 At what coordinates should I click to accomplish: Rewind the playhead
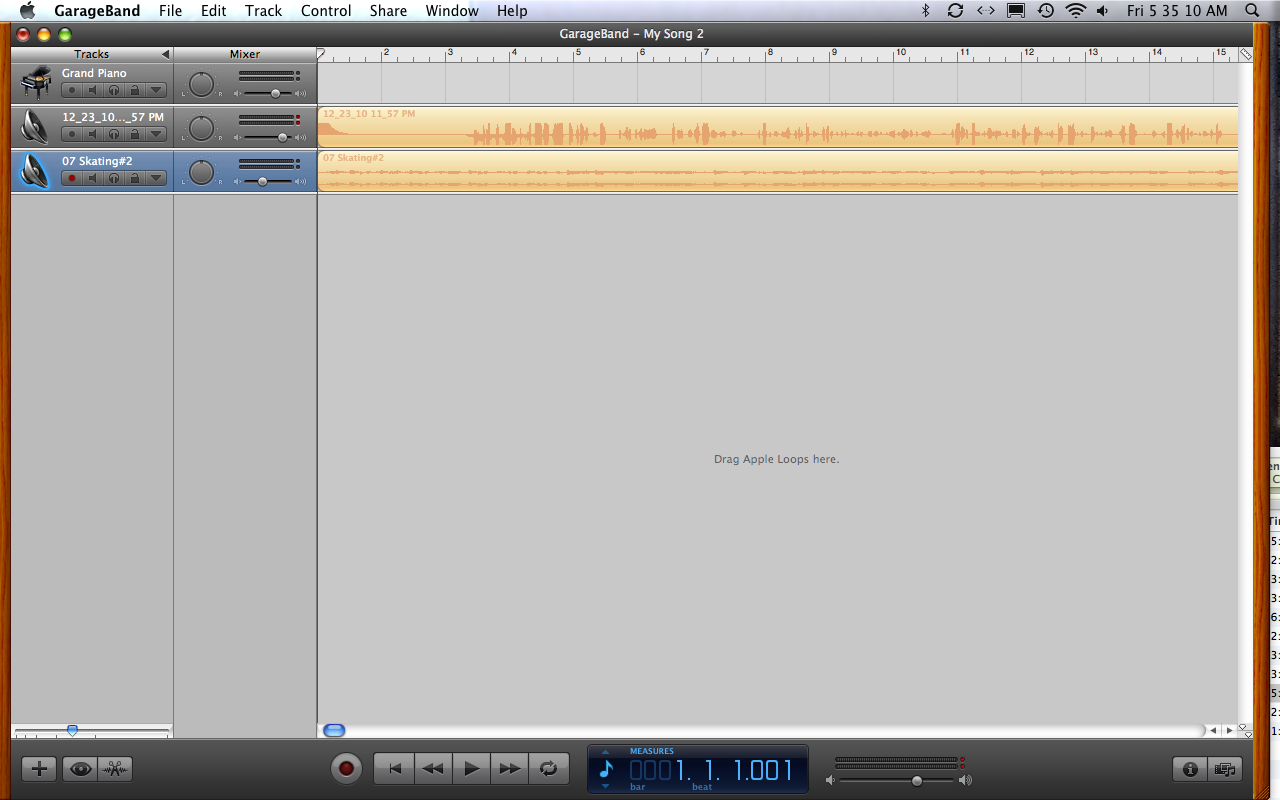(433, 769)
